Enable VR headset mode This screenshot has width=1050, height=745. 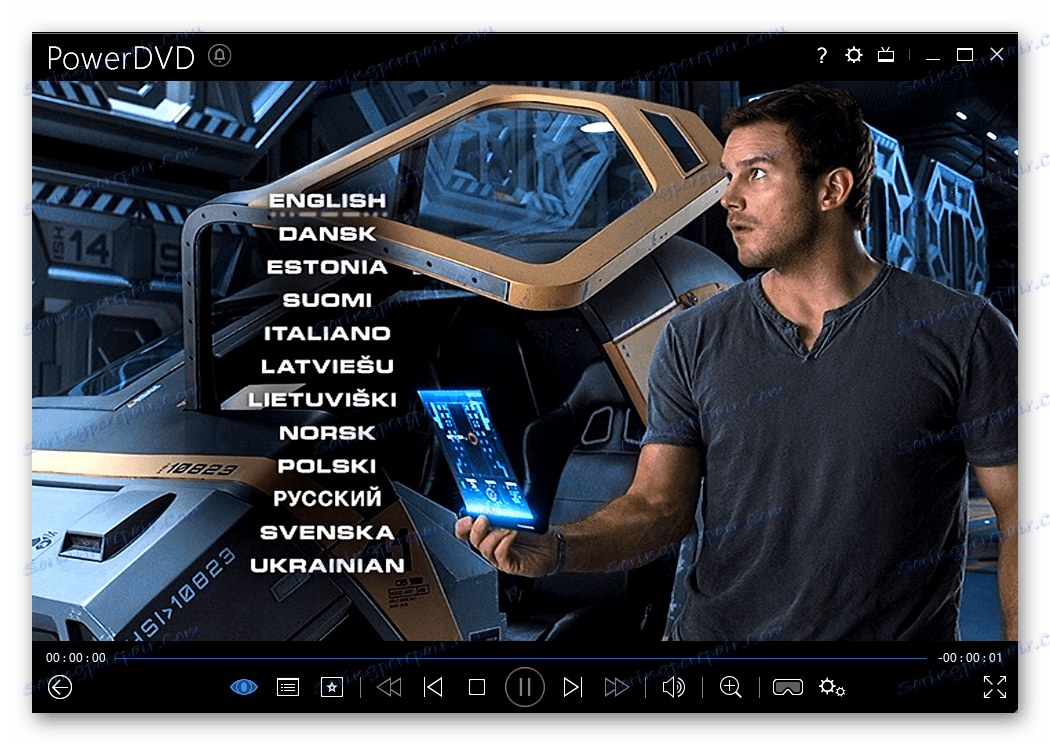(x=788, y=687)
